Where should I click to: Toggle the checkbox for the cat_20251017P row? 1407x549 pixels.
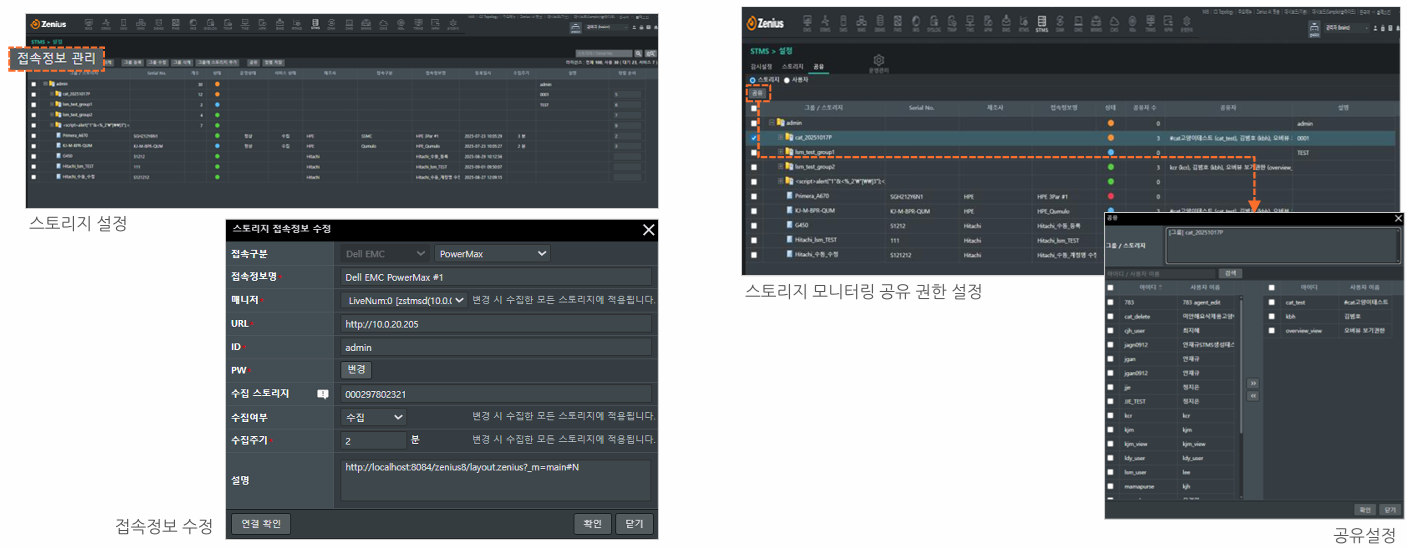[754, 137]
